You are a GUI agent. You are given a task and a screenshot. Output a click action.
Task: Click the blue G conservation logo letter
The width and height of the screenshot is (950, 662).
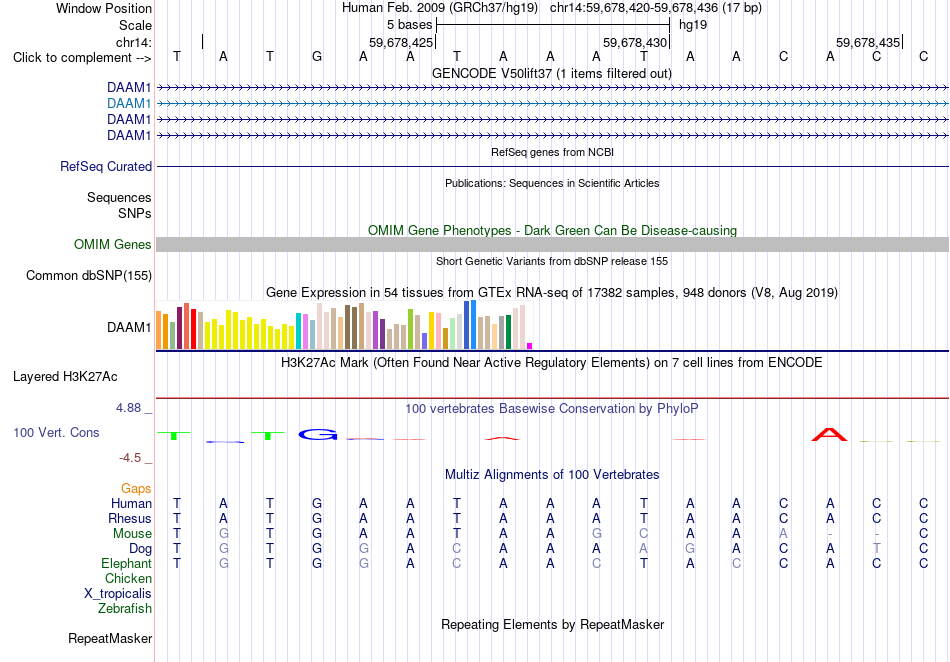coord(317,434)
